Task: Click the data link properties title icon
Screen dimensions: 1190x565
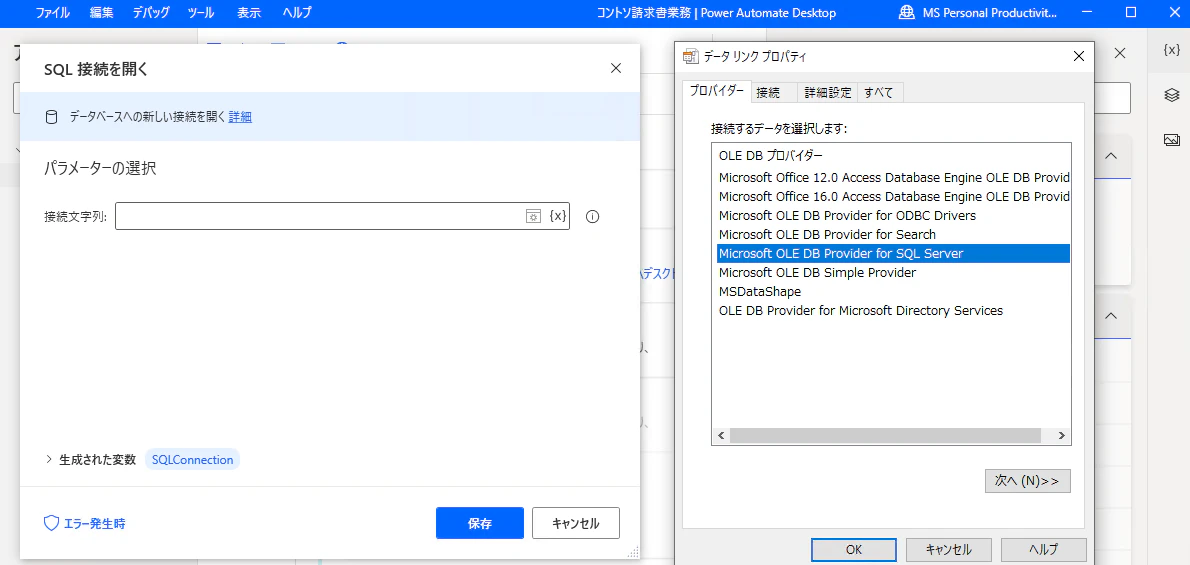Action: click(690, 56)
